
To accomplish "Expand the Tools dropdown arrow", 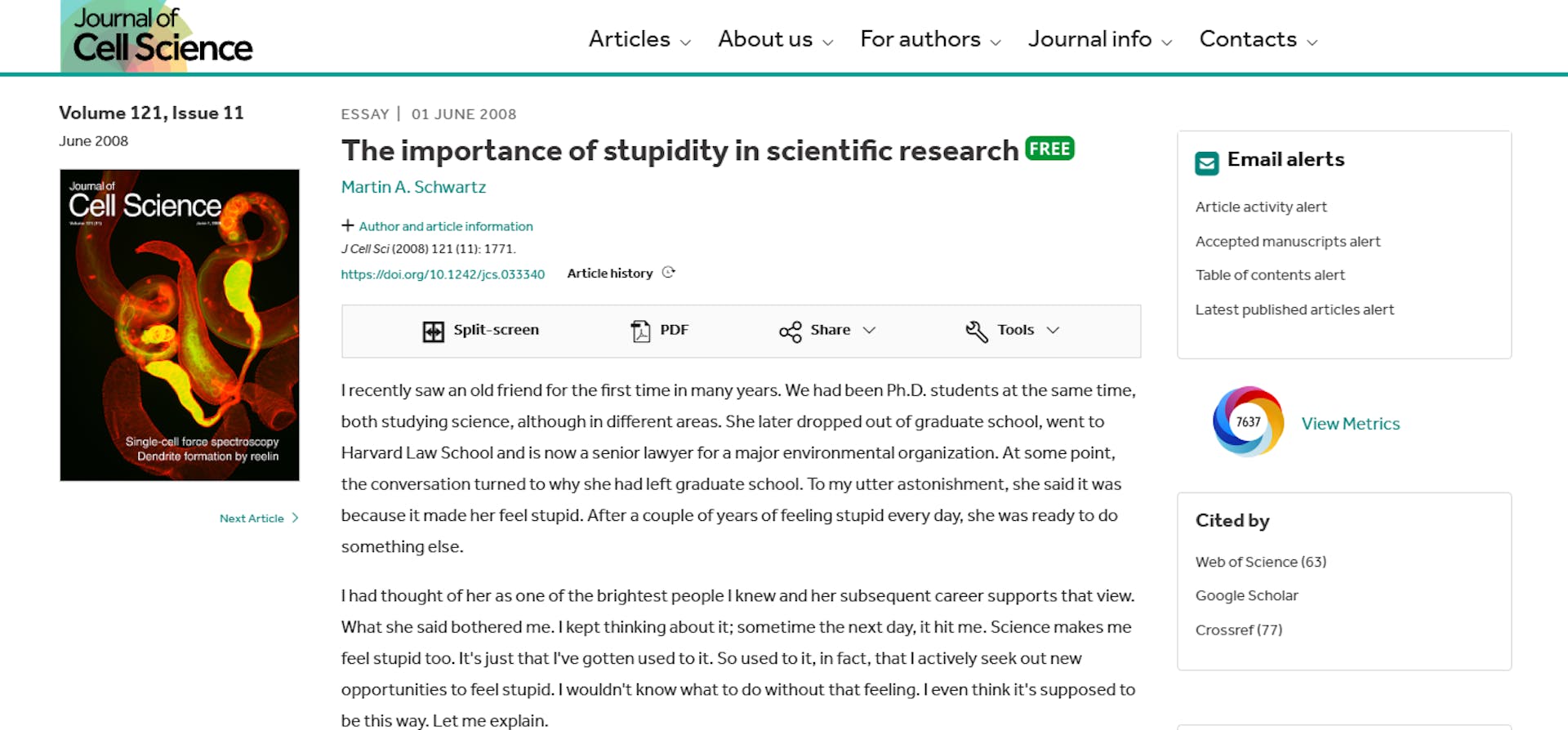I will (x=1053, y=330).
